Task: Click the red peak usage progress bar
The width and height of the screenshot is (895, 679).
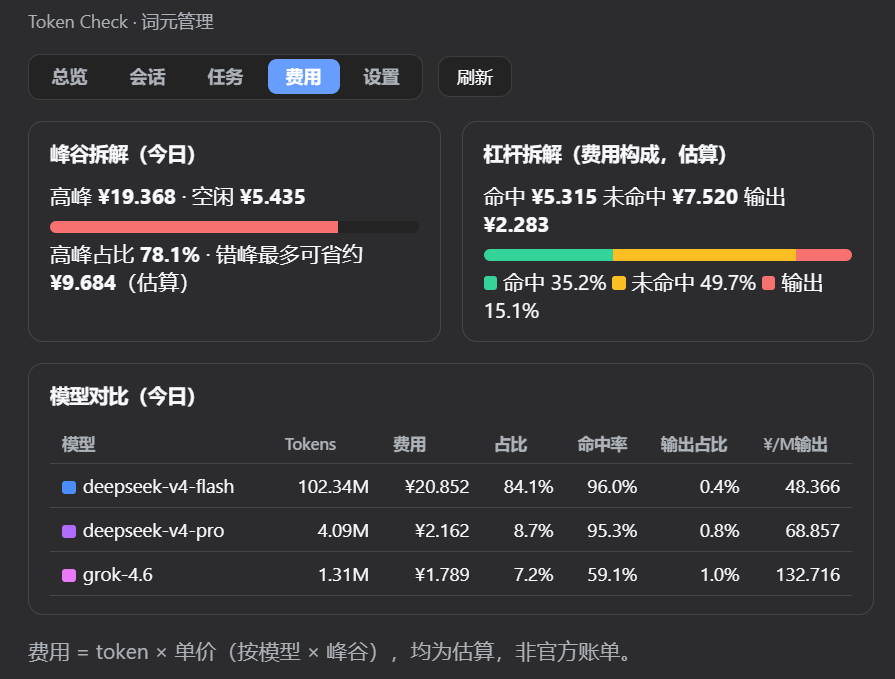Action: pos(194,227)
